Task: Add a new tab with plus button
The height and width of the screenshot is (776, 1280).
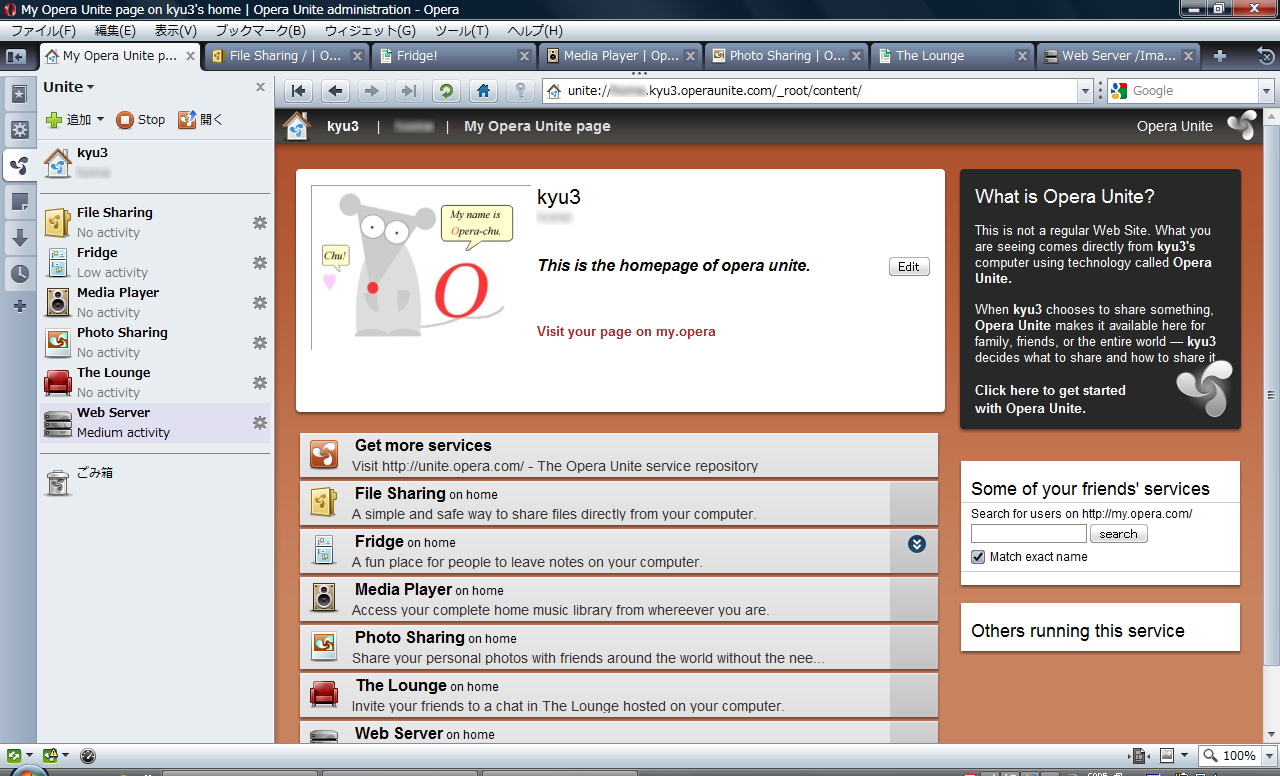Action: pos(1220,56)
